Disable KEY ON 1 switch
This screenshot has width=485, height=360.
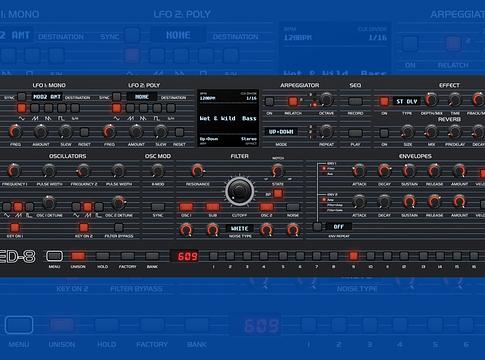(15, 228)
